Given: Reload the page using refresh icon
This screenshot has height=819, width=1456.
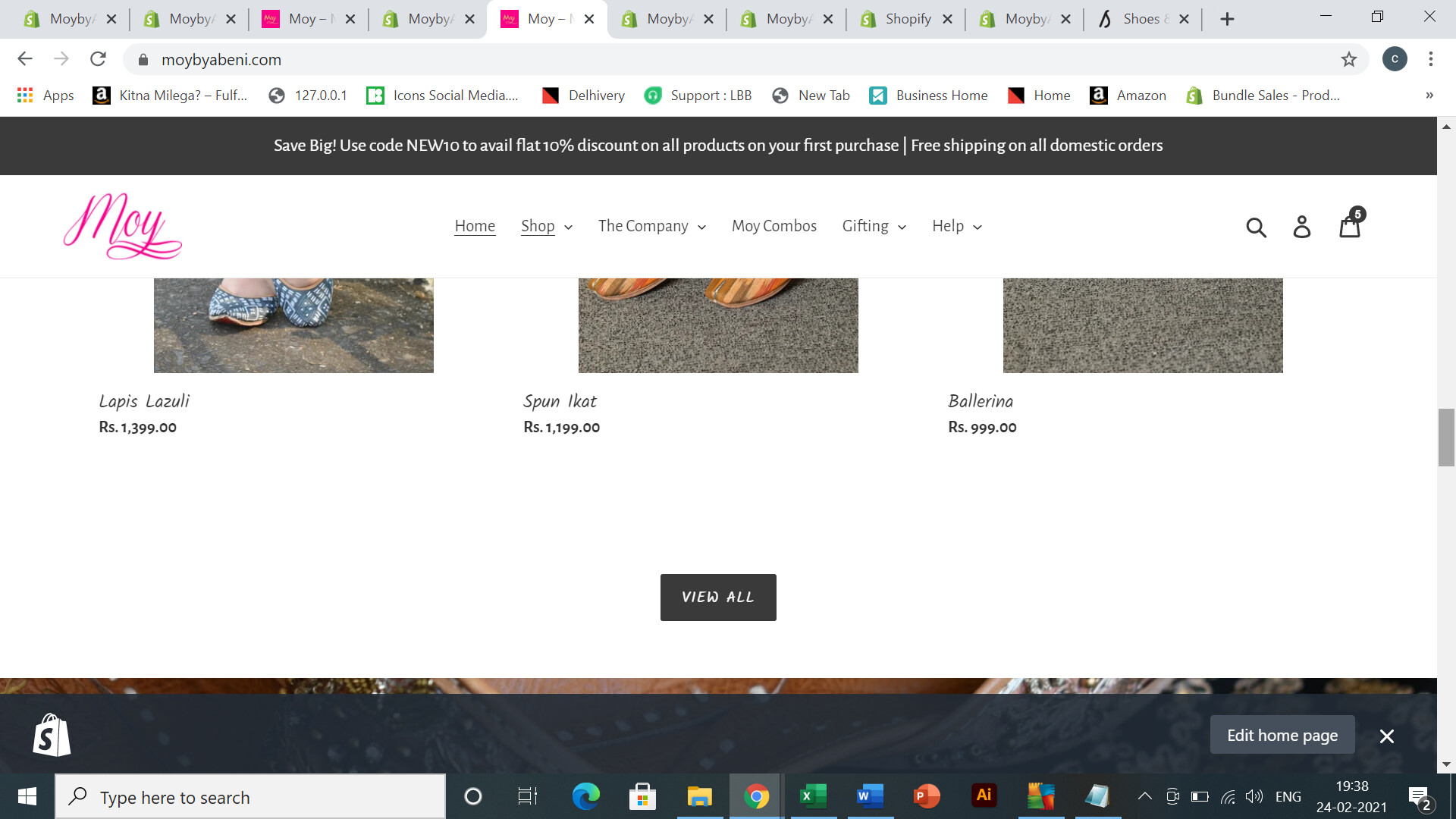Looking at the screenshot, I should point(98,59).
